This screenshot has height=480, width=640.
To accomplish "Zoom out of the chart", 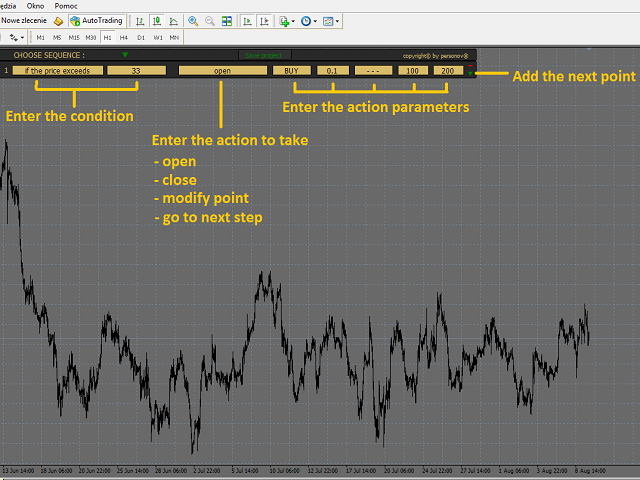I will [x=210, y=21].
